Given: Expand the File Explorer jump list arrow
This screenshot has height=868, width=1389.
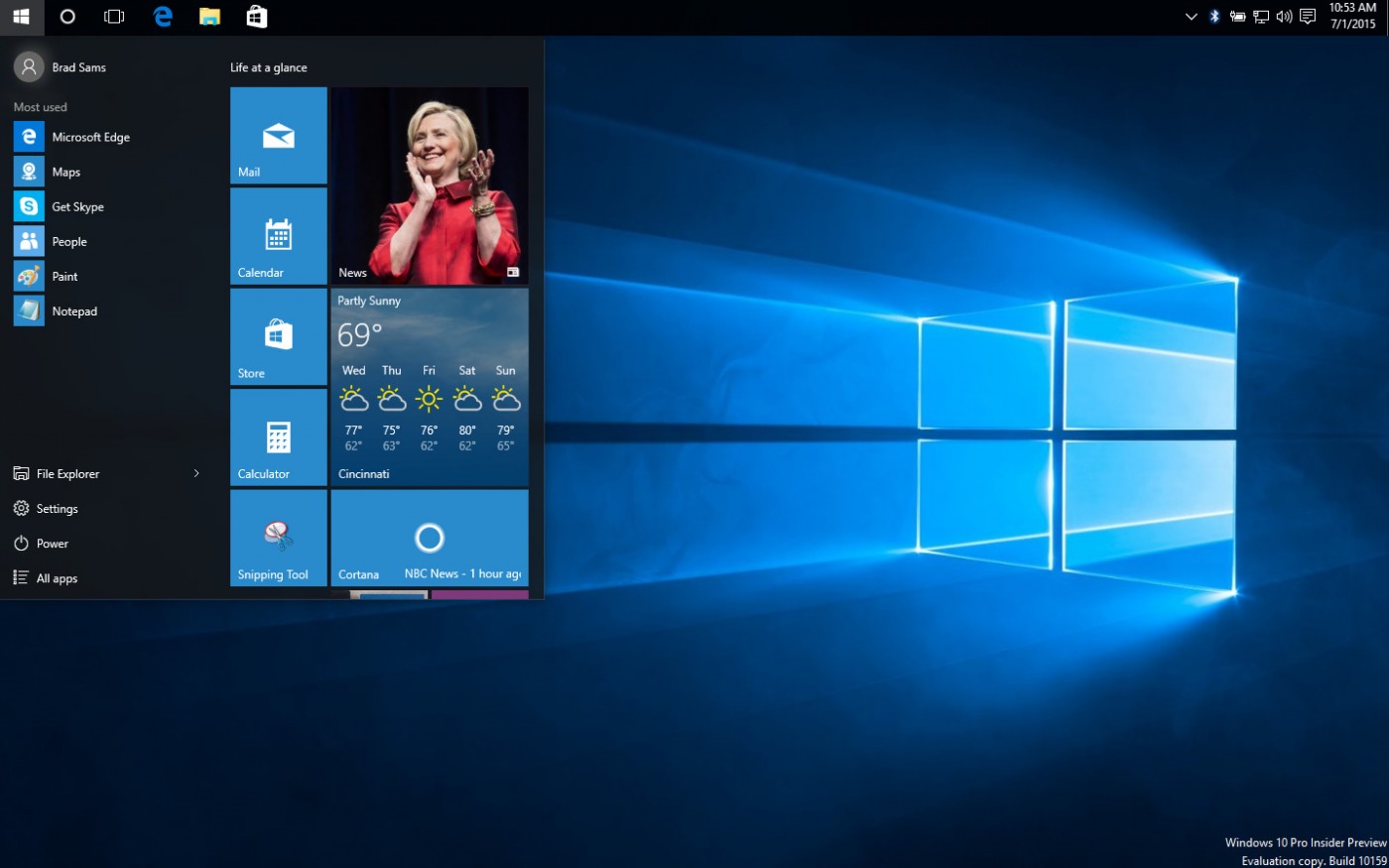Looking at the screenshot, I should (196, 473).
